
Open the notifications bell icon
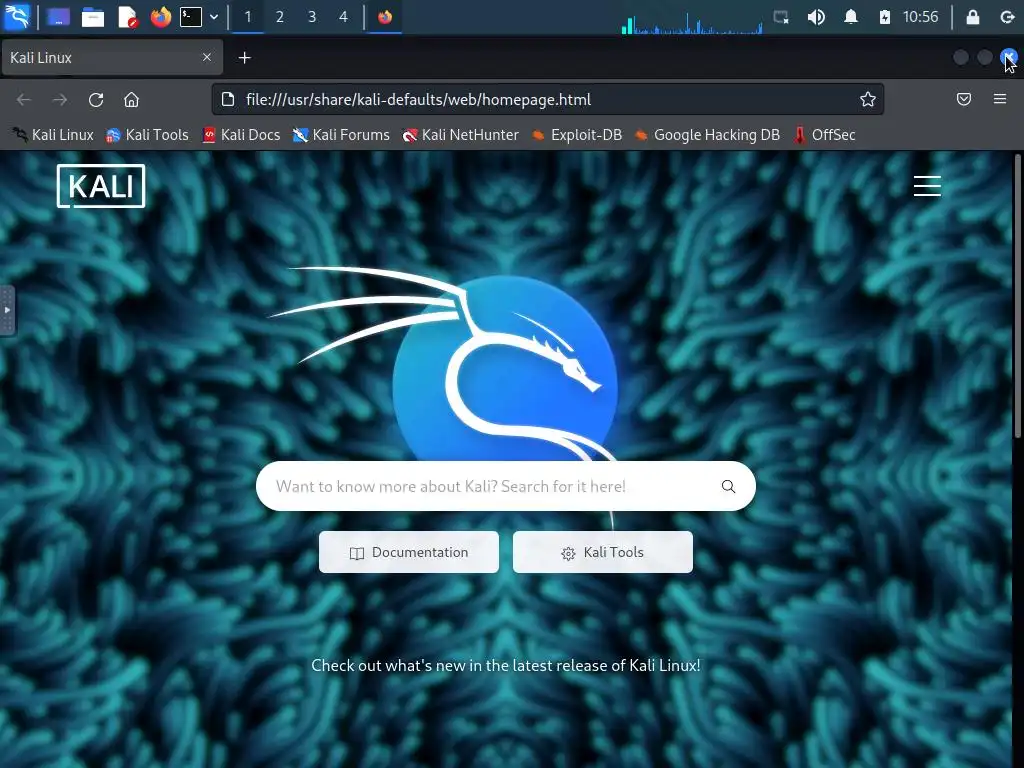coord(850,17)
